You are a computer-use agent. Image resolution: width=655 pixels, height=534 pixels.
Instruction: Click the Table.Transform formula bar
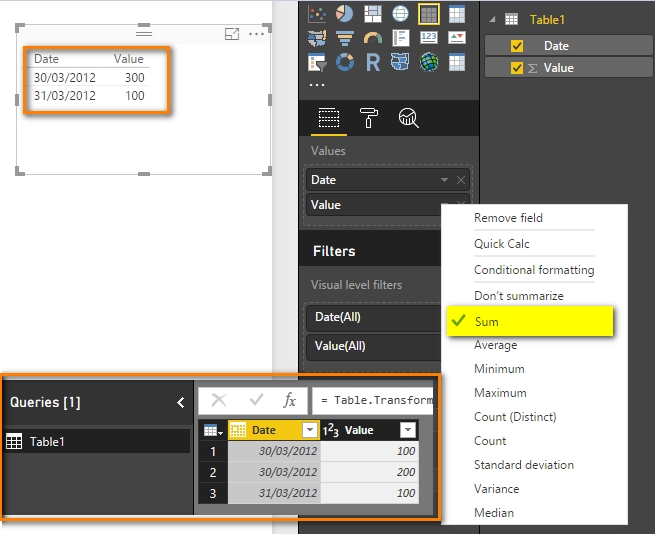(x=373, y=400)
